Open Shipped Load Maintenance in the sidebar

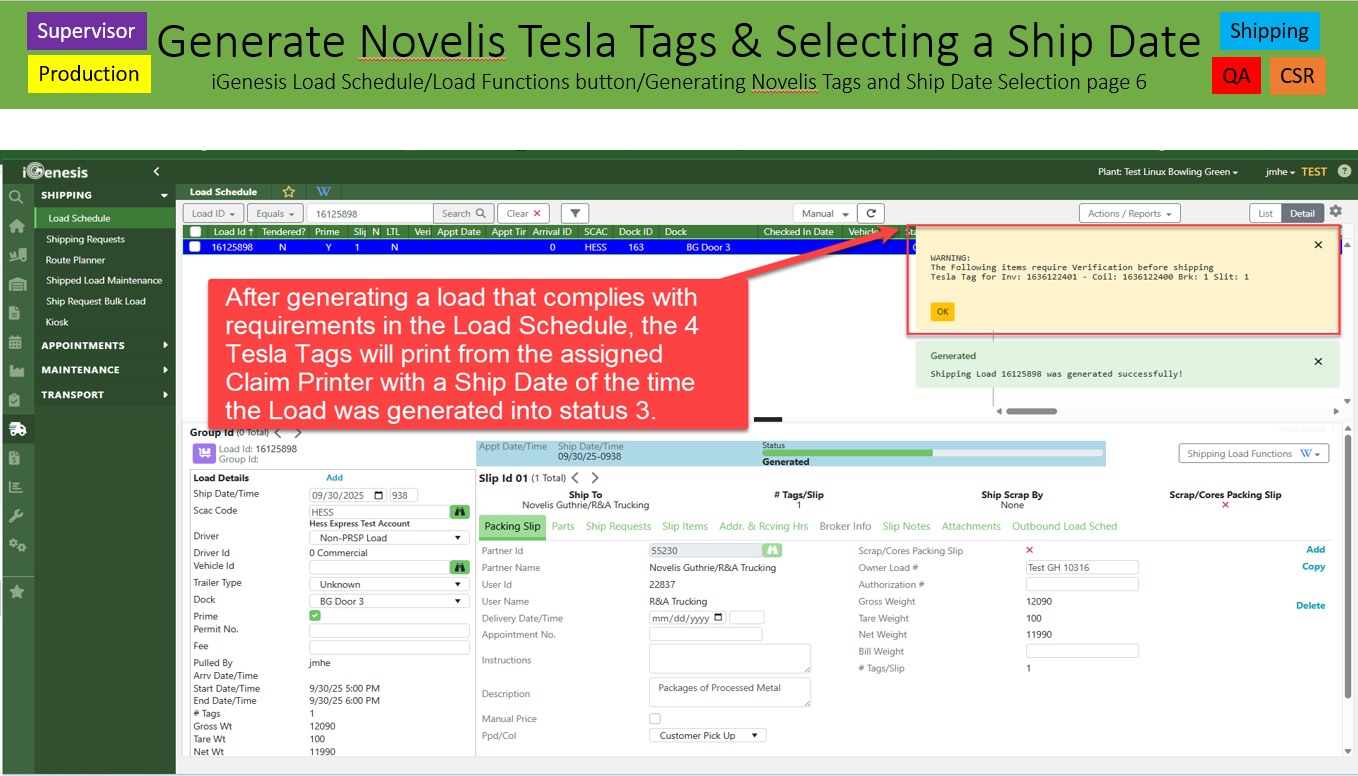coord(104,280)
